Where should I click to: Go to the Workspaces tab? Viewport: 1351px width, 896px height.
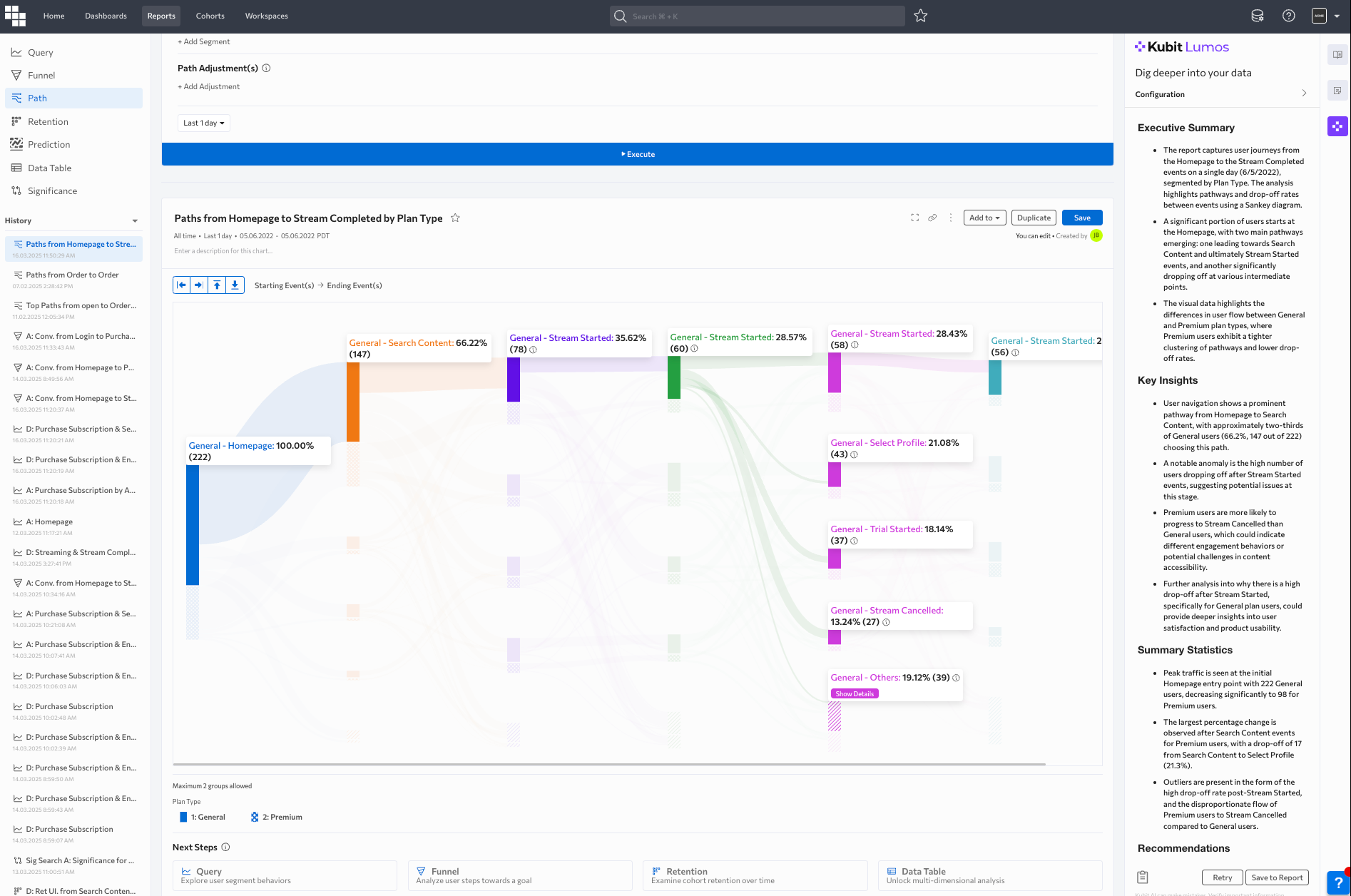(x=267, y=16)
